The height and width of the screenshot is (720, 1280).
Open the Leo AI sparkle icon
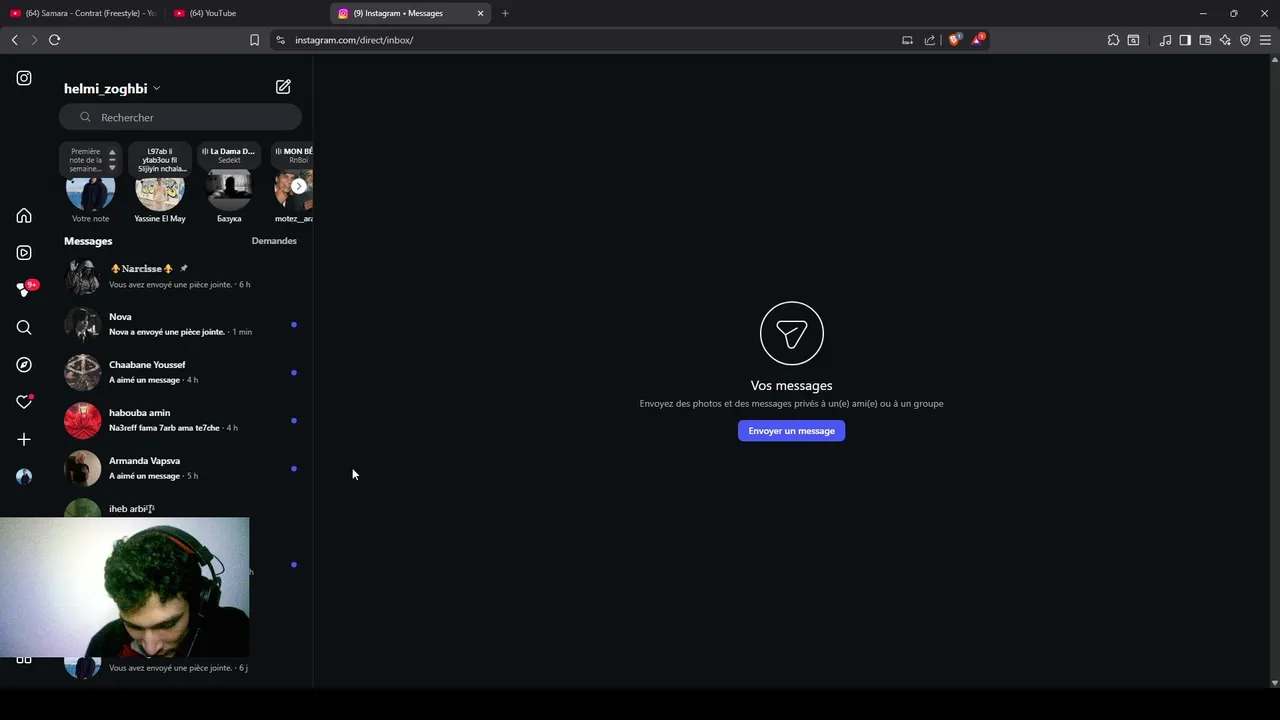(1225, 40)
